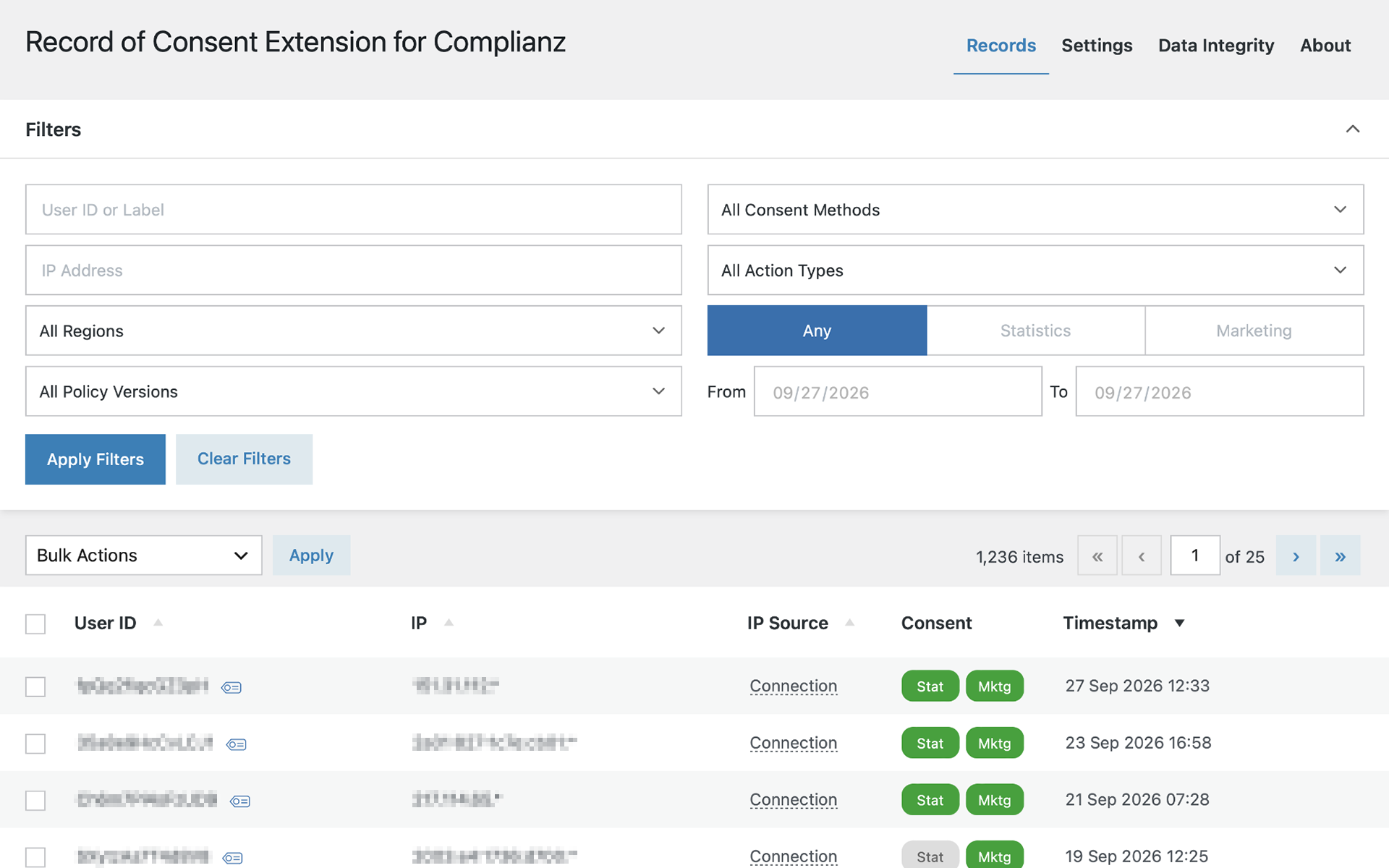Select the Statistics consent toggle
Screen dimensions: 1389x868
pyautogui.click(x=1035, y=331)
